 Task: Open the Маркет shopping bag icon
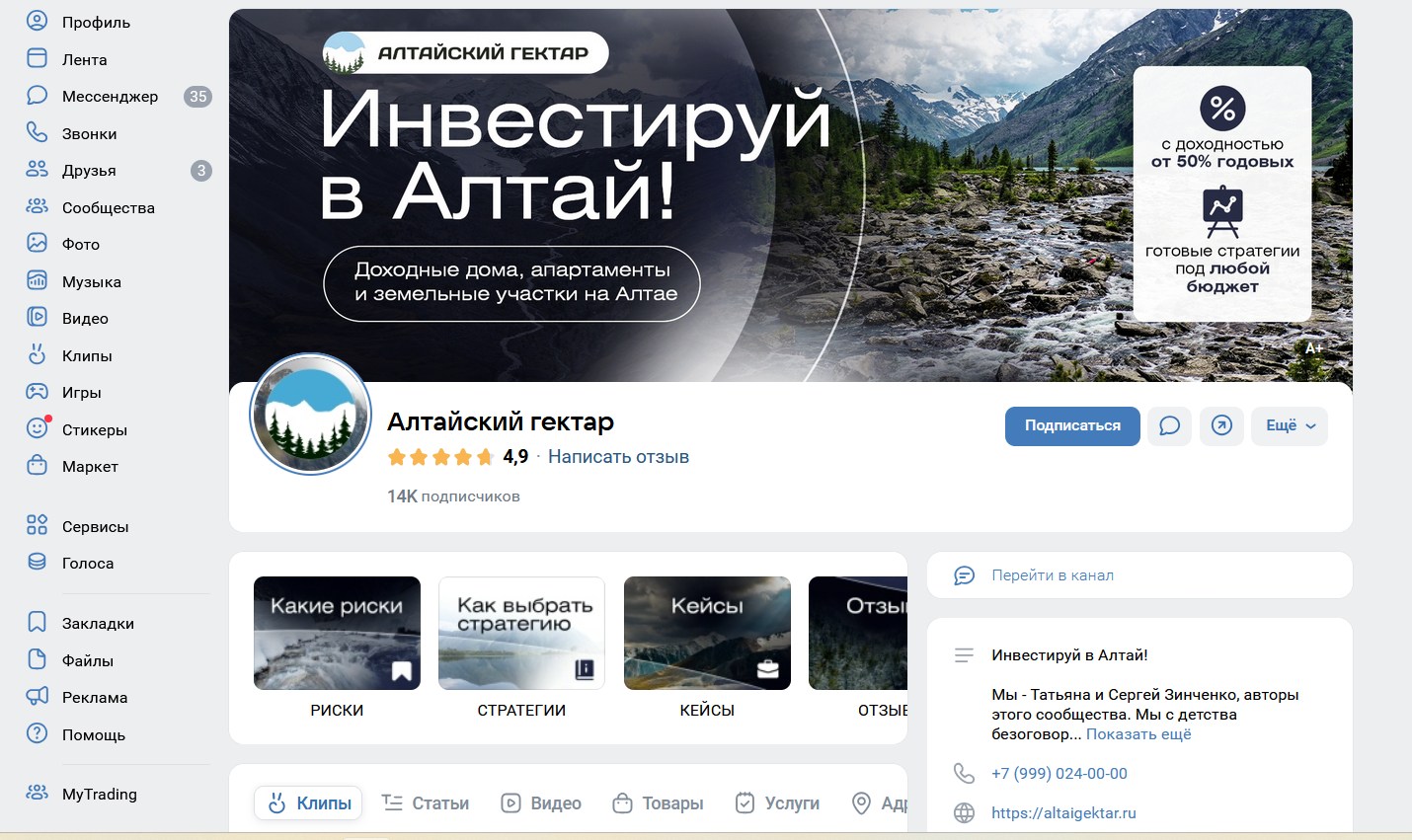pos(37,465)
